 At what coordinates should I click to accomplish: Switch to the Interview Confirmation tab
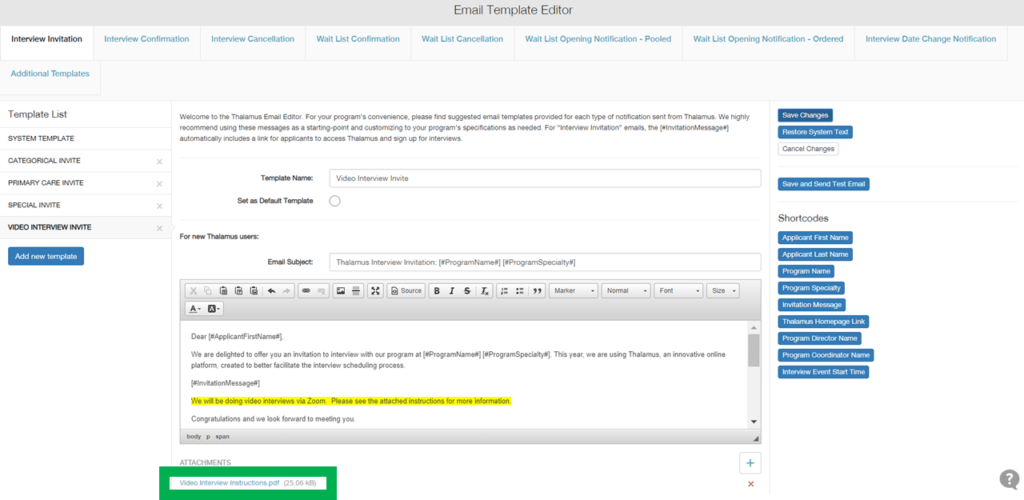click(x=146, y=39)
